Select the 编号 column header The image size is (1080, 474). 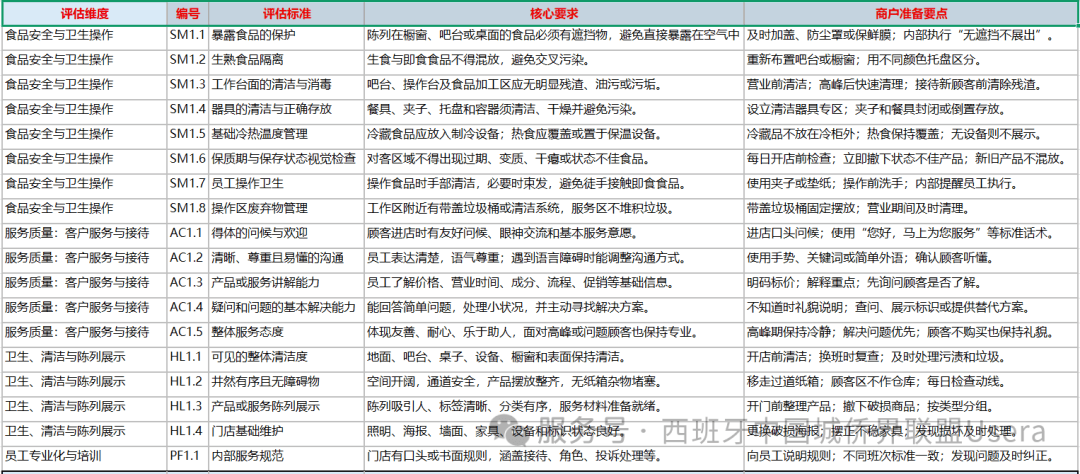coord(187,14)
